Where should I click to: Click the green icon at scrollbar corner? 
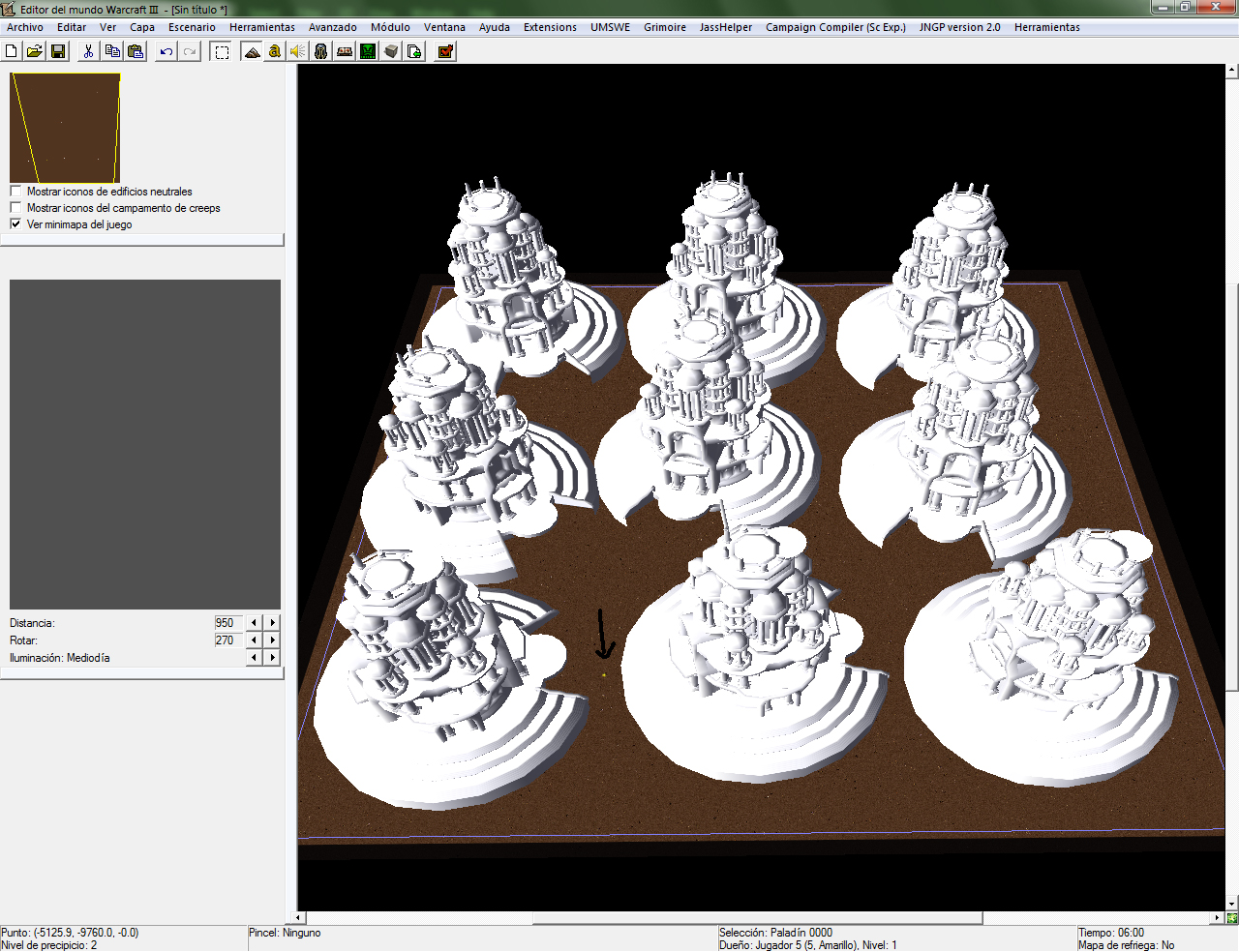coord(1232,917)
